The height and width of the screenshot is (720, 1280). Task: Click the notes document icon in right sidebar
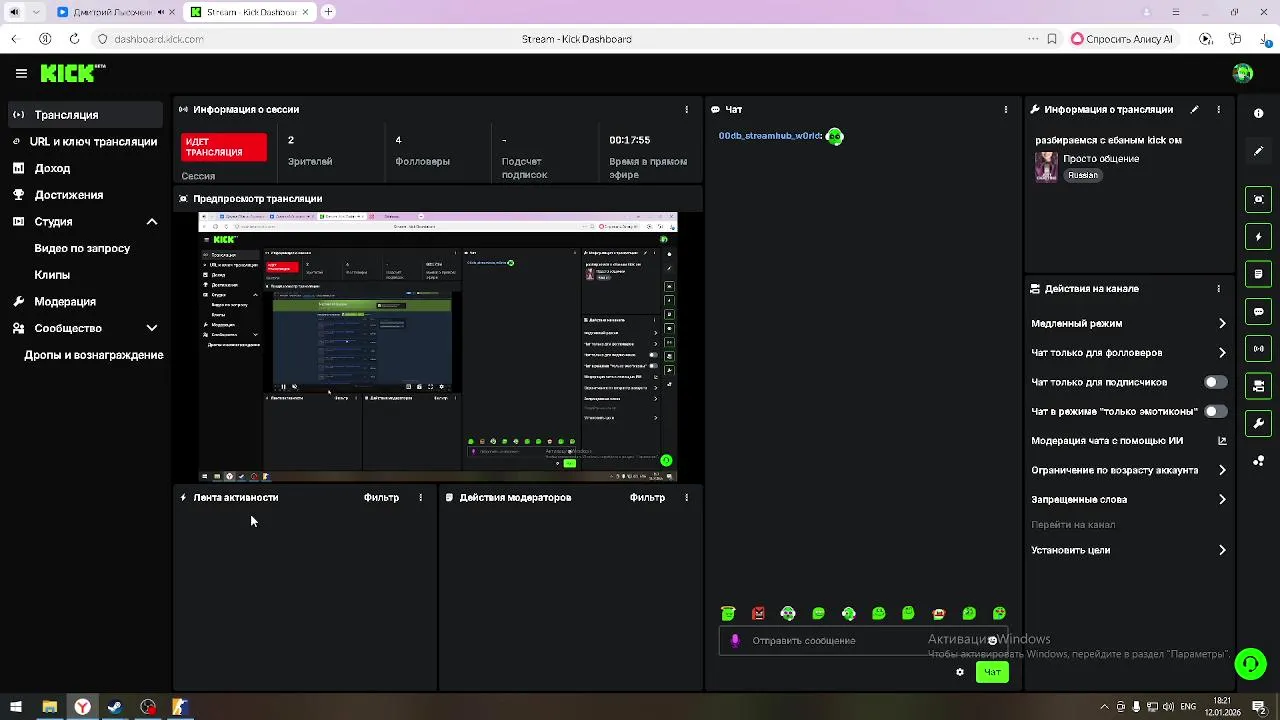(1259, 274)
